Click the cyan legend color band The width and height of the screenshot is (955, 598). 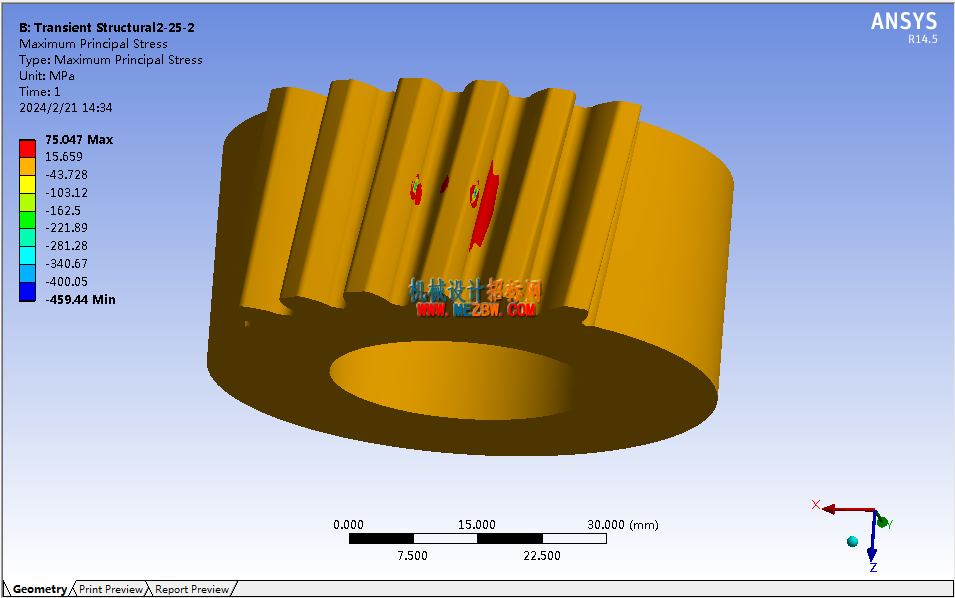27,256
